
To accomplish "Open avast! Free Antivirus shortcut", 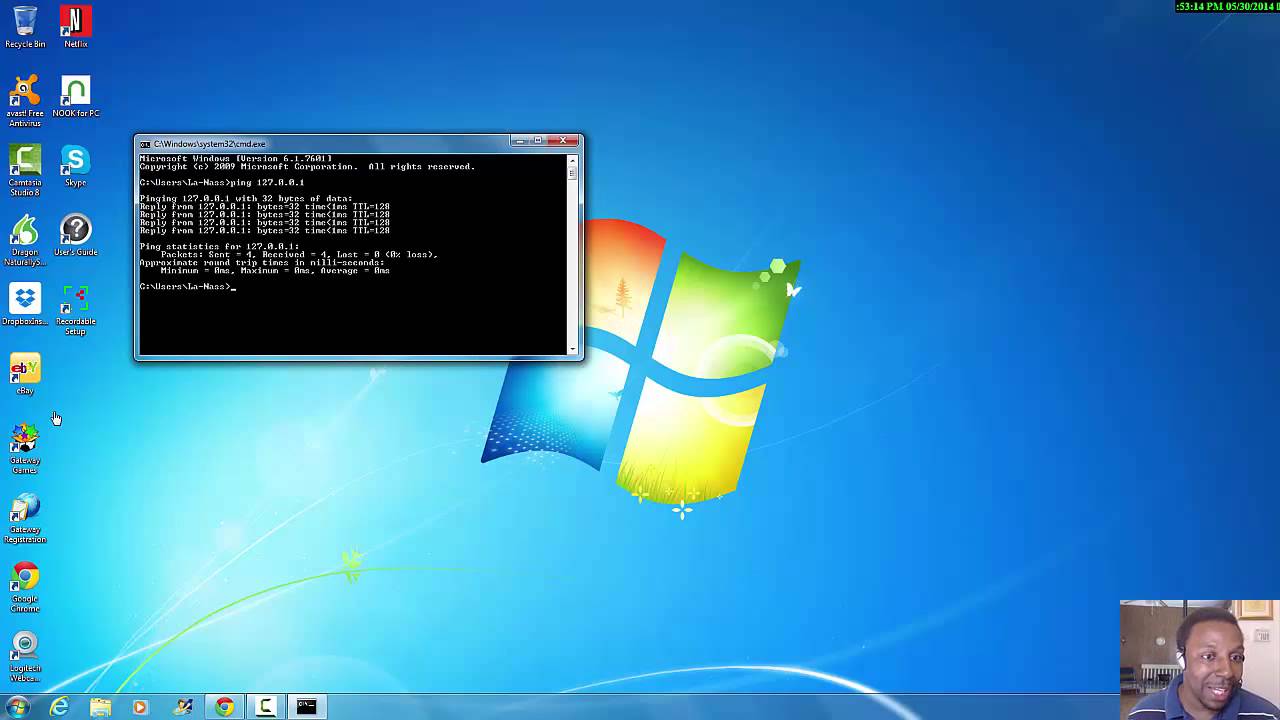I will tap(25, 101).
